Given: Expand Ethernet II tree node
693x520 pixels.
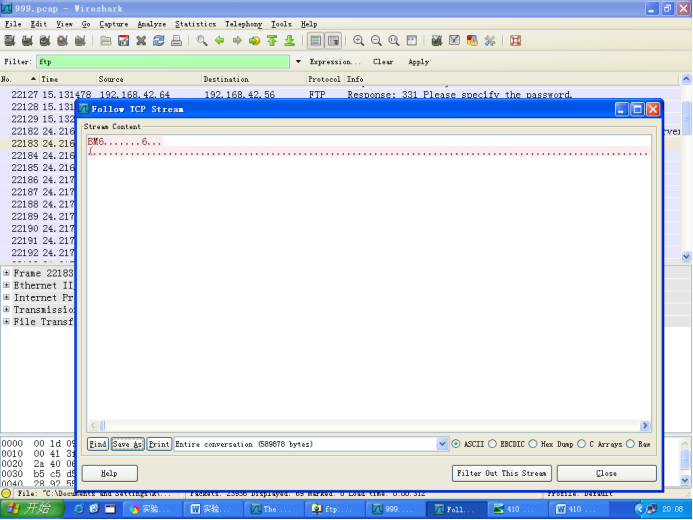Looking at the screenshot, I should [6, 285].
